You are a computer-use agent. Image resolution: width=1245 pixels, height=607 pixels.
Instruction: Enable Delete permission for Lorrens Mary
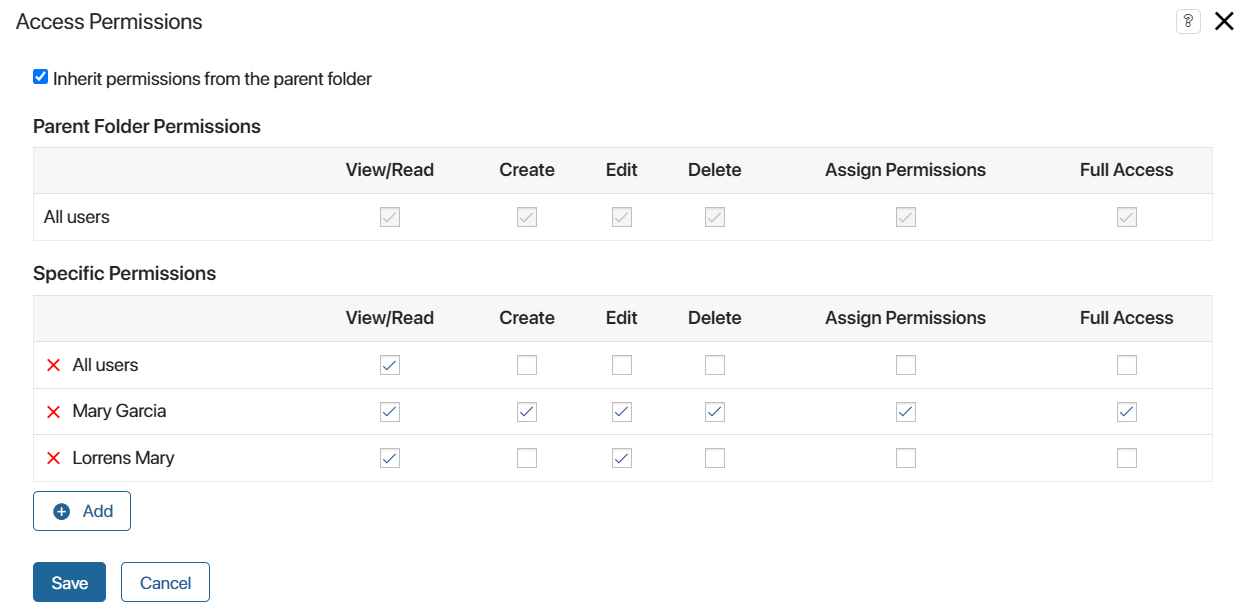(715, 458)
